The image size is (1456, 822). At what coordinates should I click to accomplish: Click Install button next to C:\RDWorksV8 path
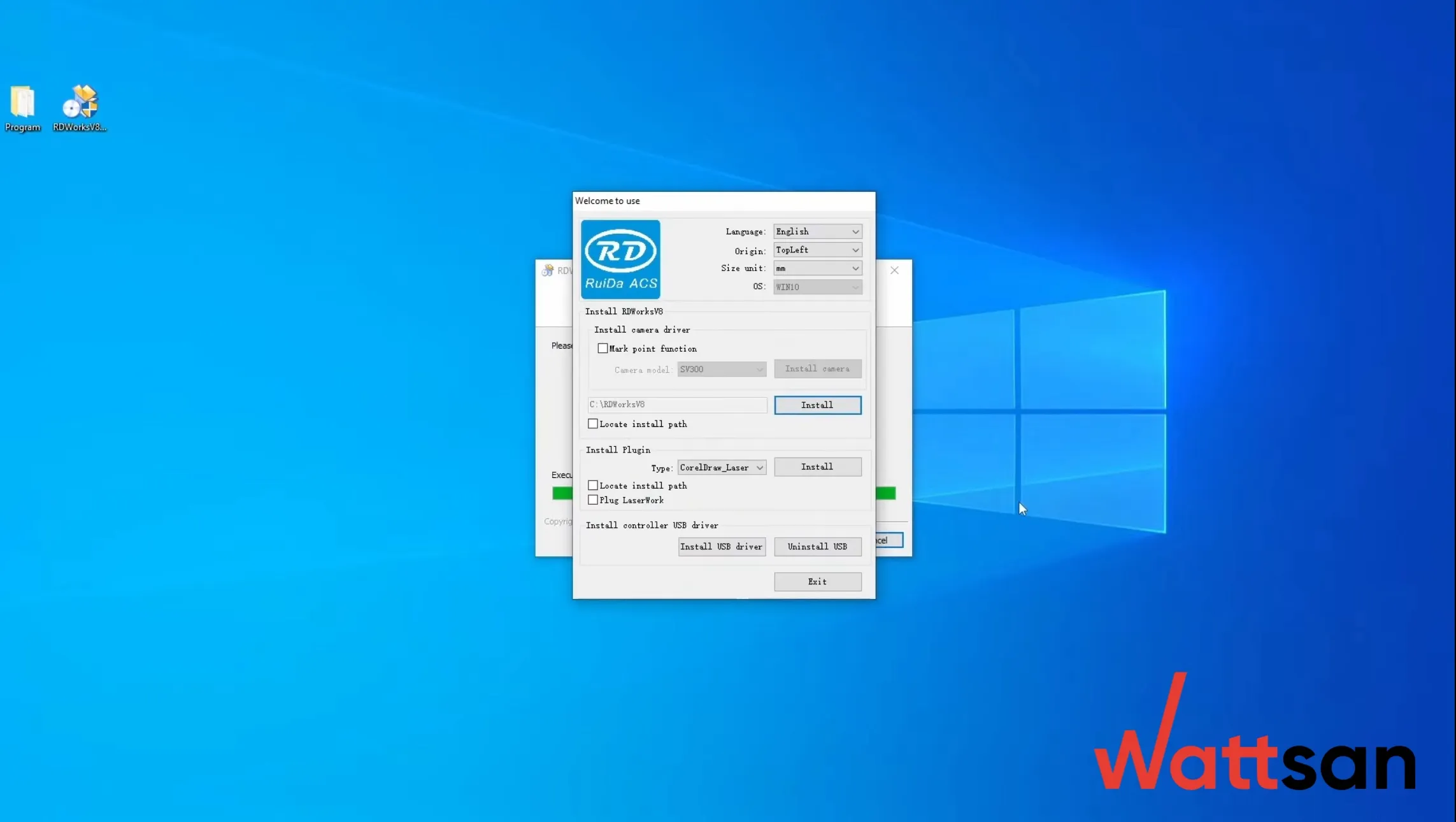click(818, 405)
